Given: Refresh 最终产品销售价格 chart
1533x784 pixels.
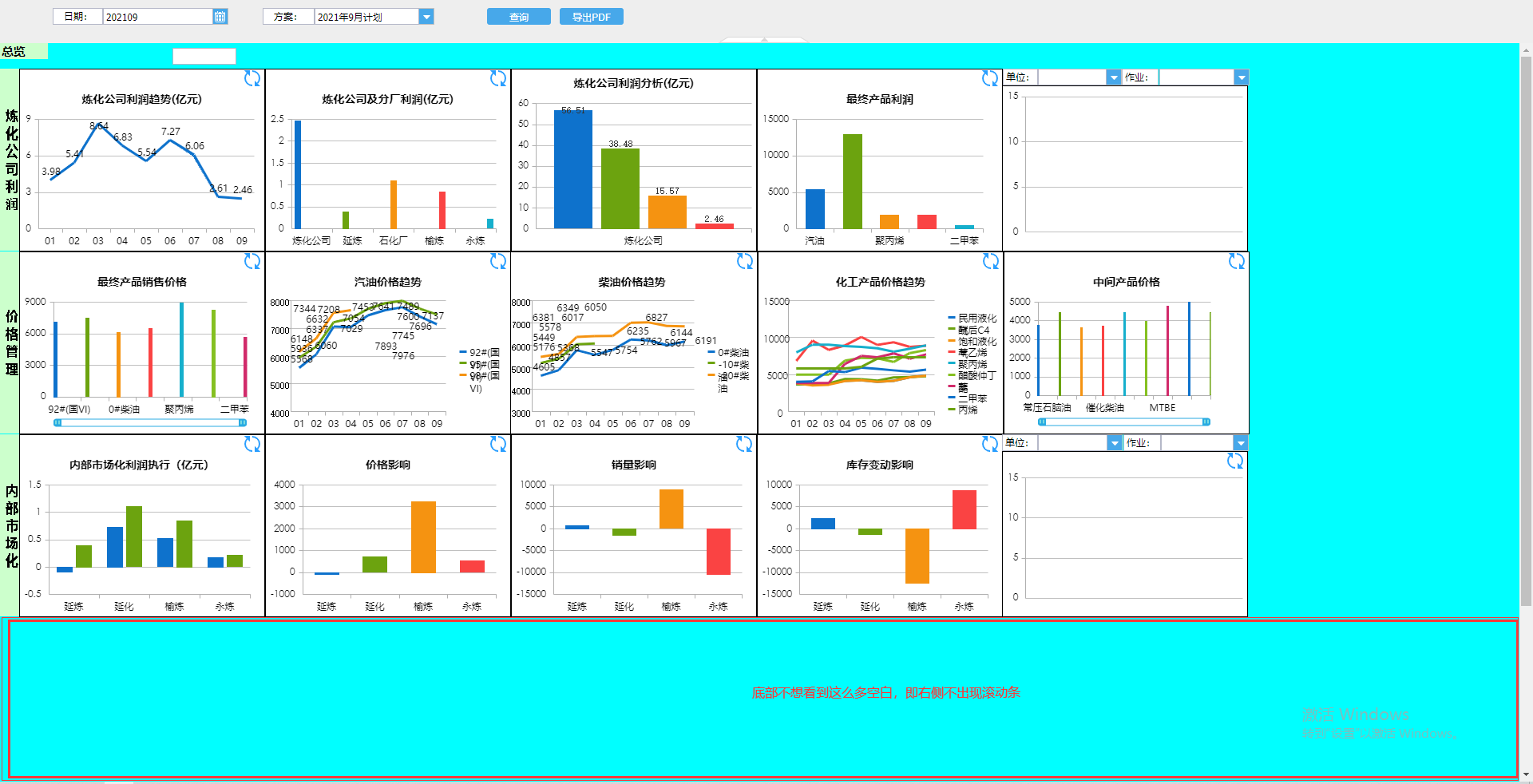Looking at the screenshot, I should tap(252, 261).
